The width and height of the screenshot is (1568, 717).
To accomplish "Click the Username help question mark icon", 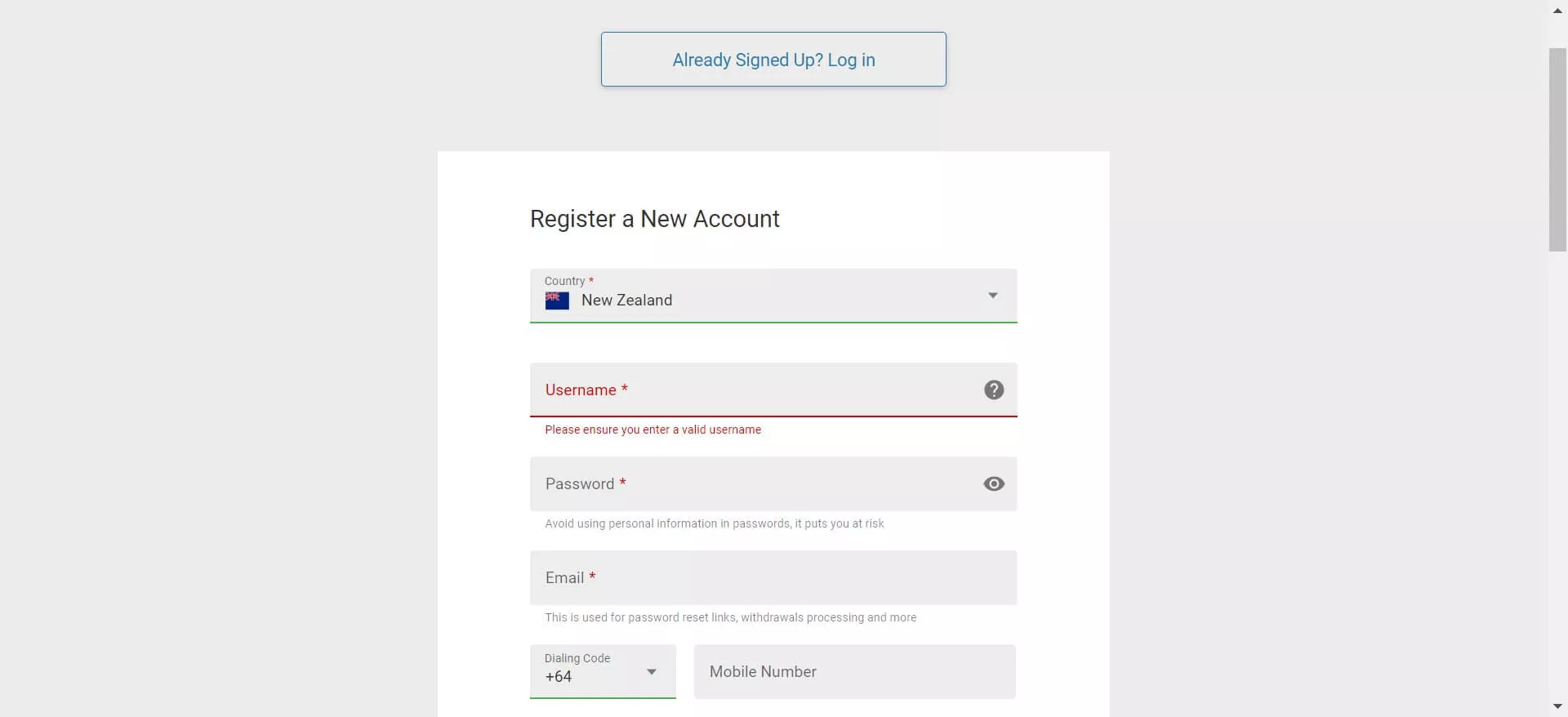I will pos(993,390).
